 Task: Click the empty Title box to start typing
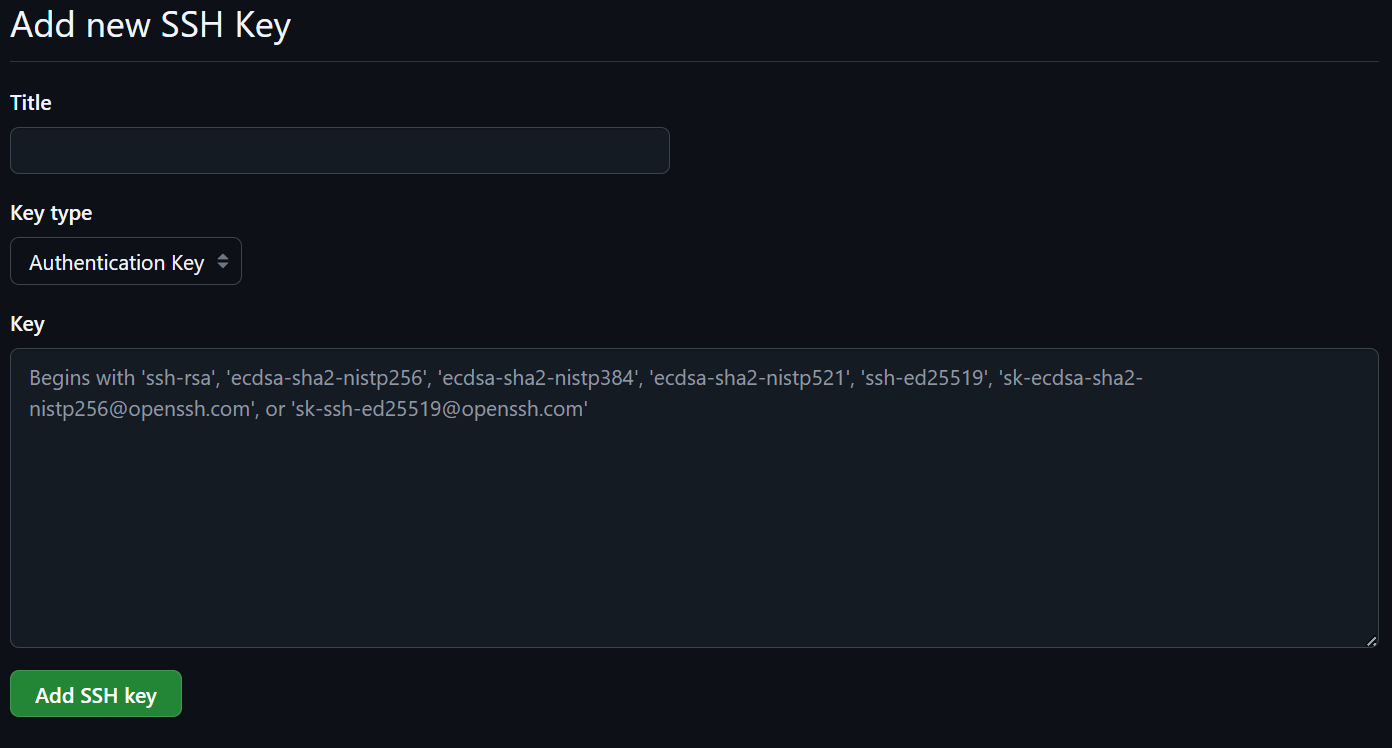tap(340, 150)
